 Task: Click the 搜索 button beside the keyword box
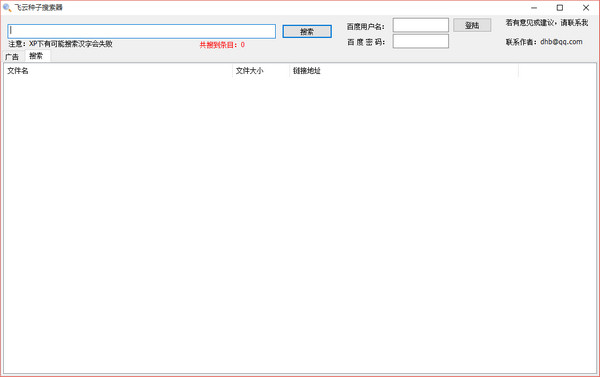pyautogui.click(x=307, y=31)
